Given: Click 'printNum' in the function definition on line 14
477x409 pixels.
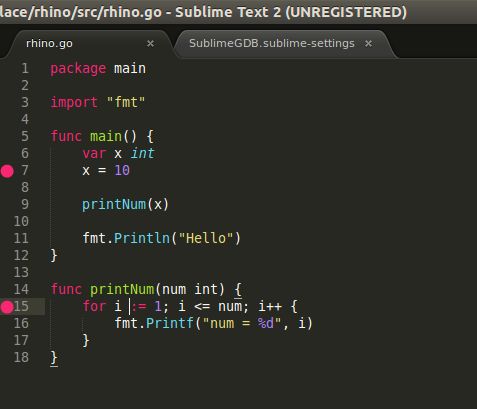Looking at the screenshot, I should click(x=122, y=289).
